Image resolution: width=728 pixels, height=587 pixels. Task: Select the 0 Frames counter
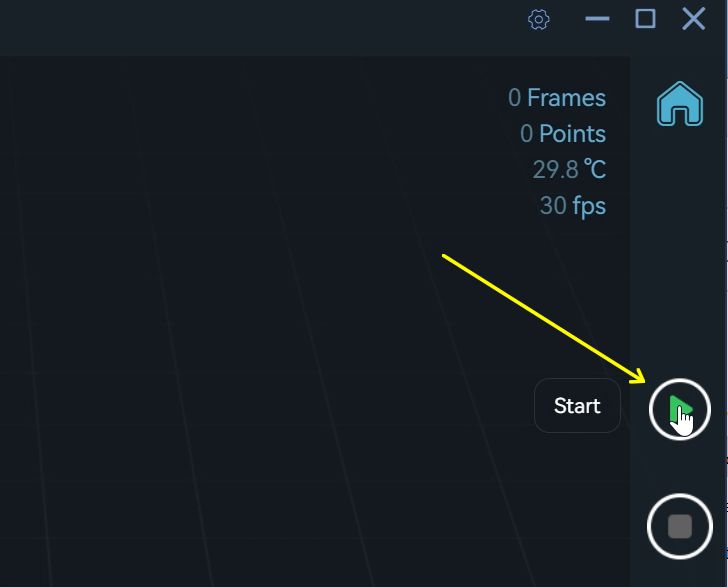click(557, 98)
